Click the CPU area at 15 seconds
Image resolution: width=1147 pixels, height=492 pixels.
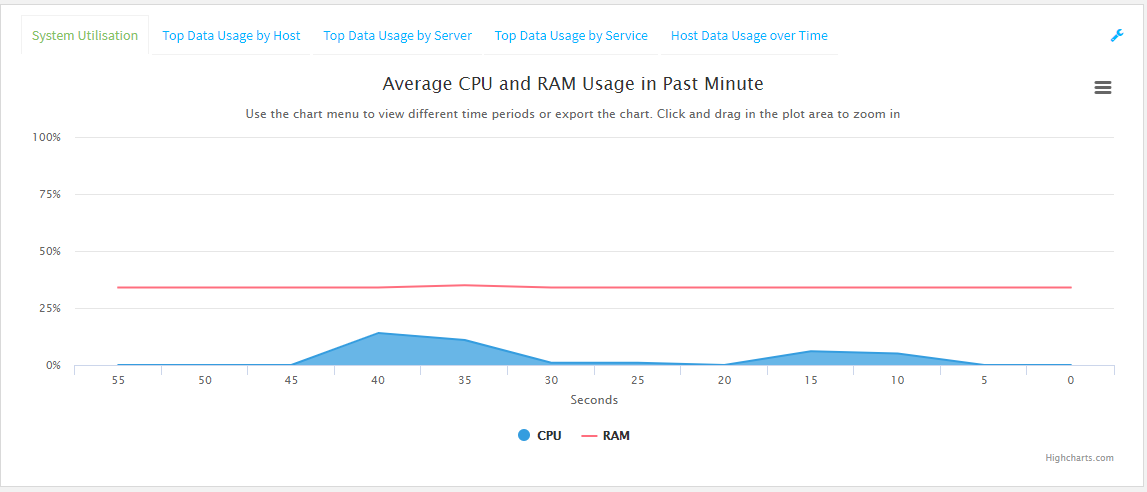(x=811, y=358)
